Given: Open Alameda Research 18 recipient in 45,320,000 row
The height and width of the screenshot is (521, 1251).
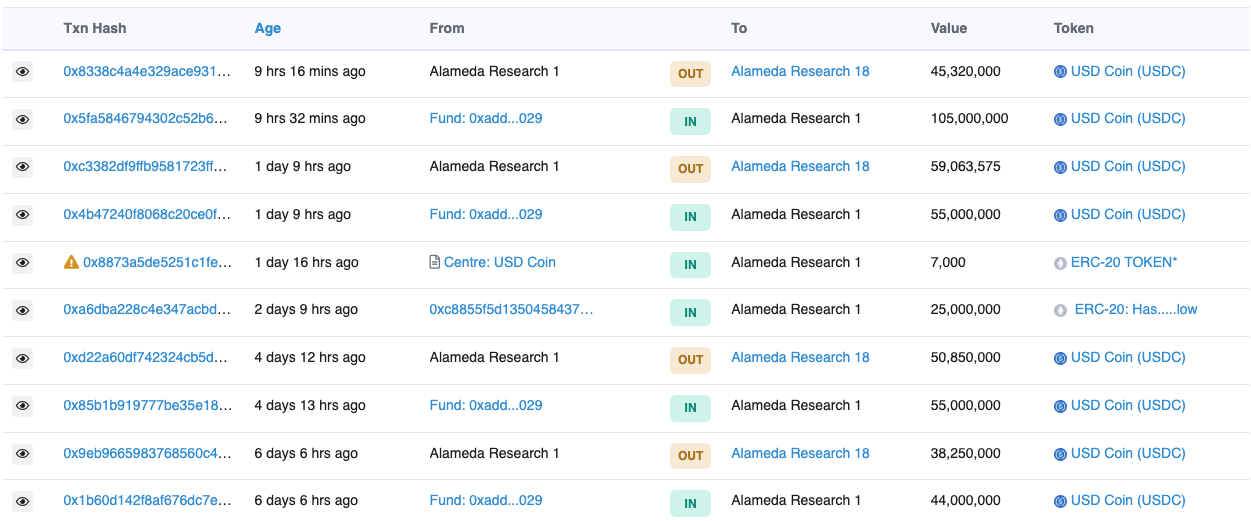Looking at the screenshot, I should (800, 71).
